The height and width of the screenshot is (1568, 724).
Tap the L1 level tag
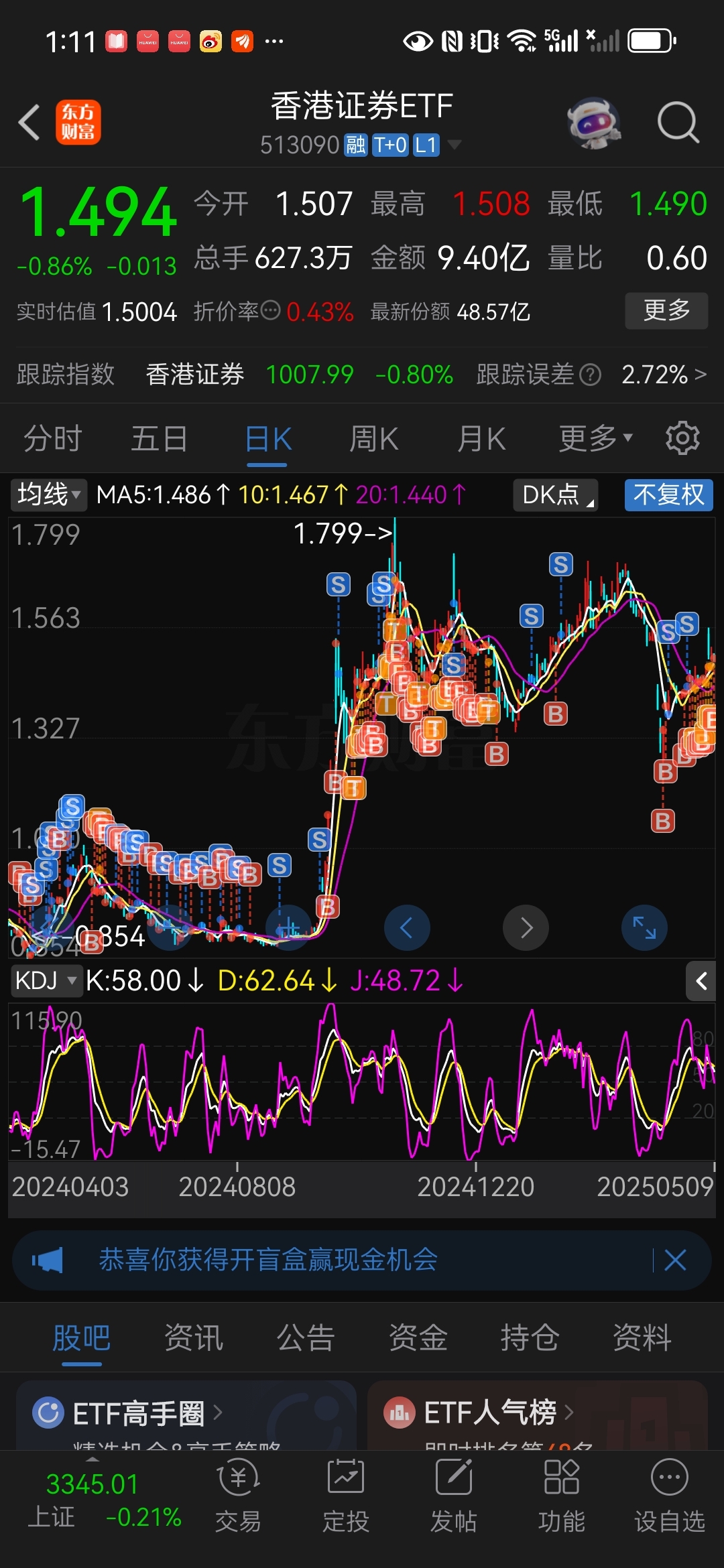(x=426, y=145)
